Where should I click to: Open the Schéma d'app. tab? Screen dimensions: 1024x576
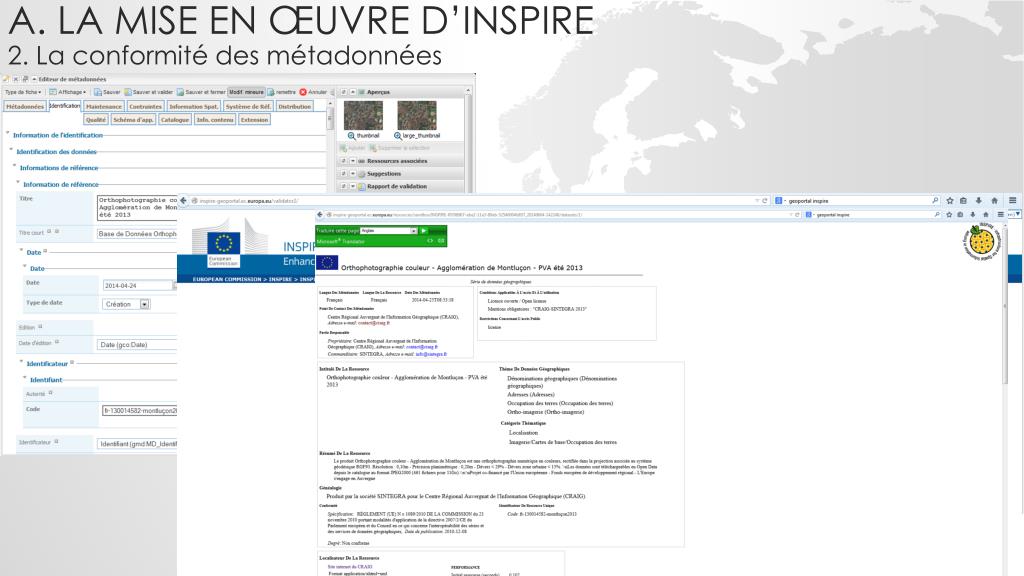coord(133,120)
